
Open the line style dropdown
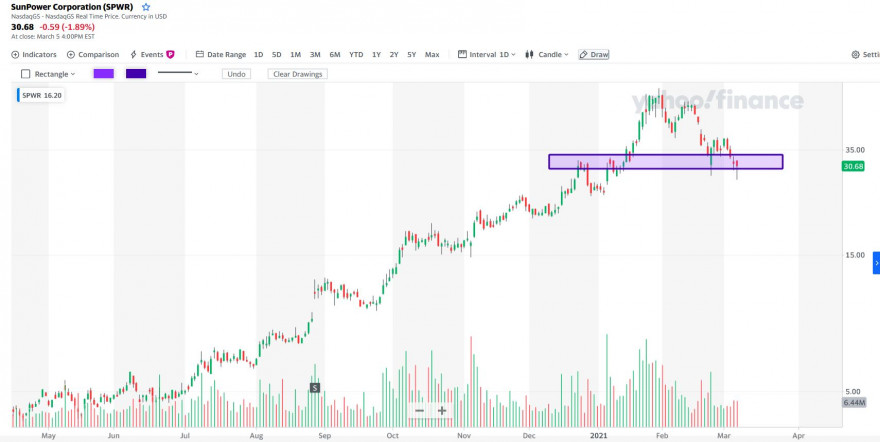[x=178, y=73]
